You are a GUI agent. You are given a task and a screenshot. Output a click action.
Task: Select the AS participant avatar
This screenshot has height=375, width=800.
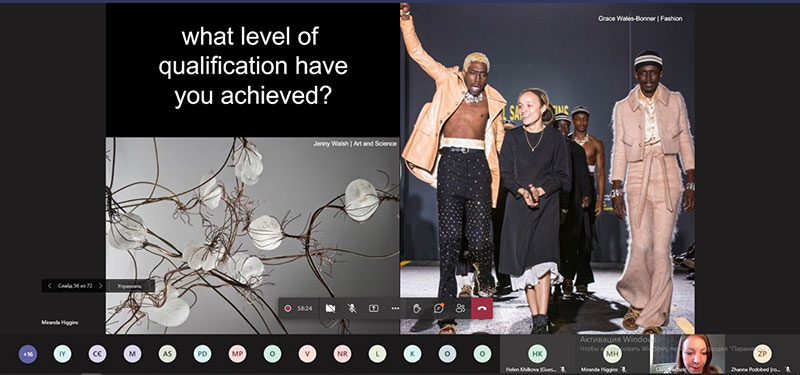point(167,354)
